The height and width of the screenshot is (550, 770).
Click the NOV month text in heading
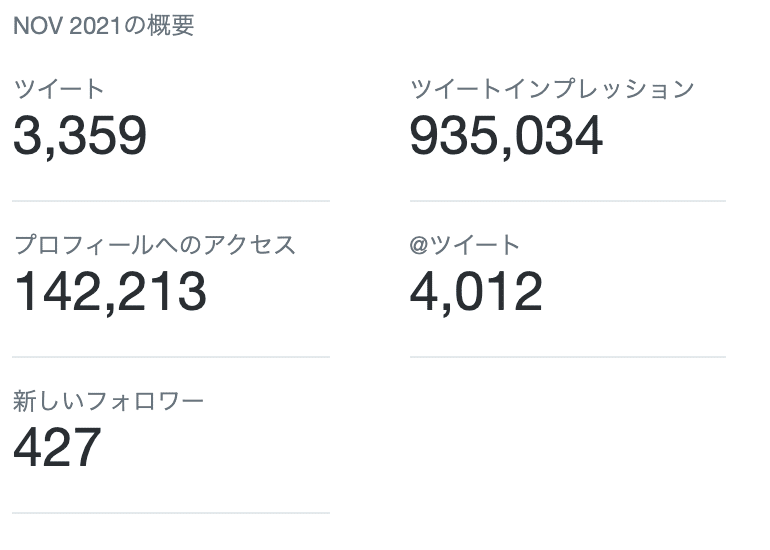39,26
